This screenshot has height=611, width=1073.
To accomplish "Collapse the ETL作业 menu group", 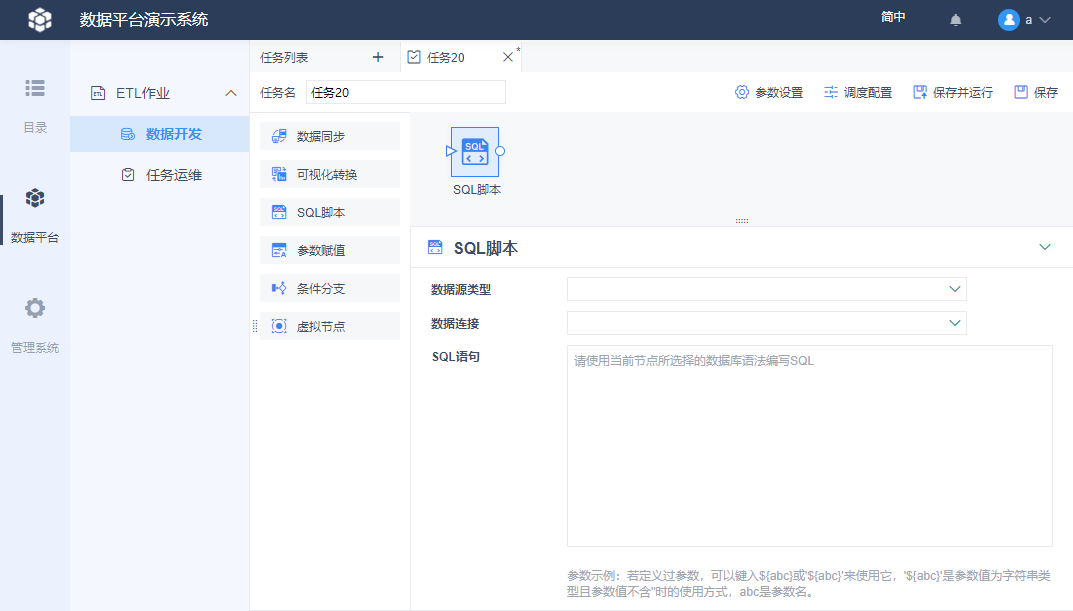I will (230, 93).
